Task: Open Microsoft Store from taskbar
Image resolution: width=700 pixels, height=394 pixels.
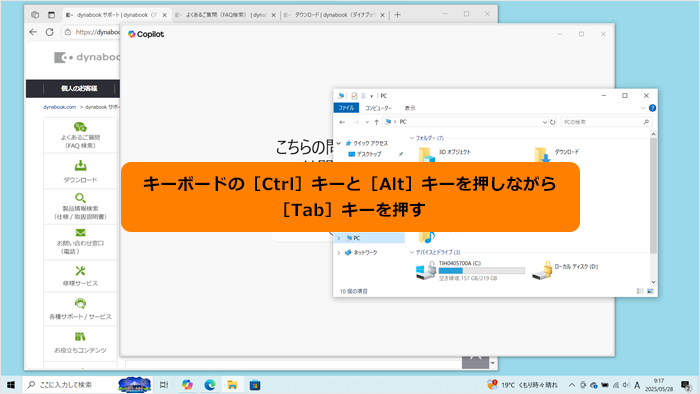Action: click(255, 385)
